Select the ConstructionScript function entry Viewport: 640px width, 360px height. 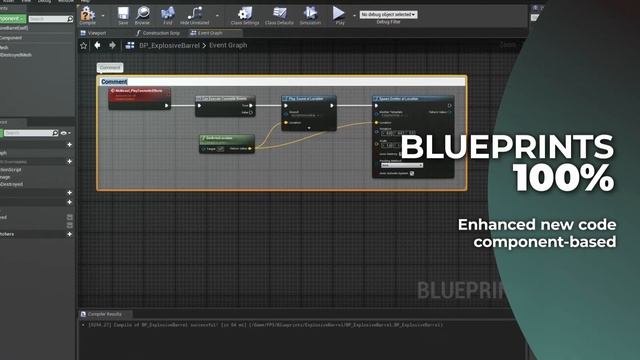pyautogui.click(x=11, y=169)
